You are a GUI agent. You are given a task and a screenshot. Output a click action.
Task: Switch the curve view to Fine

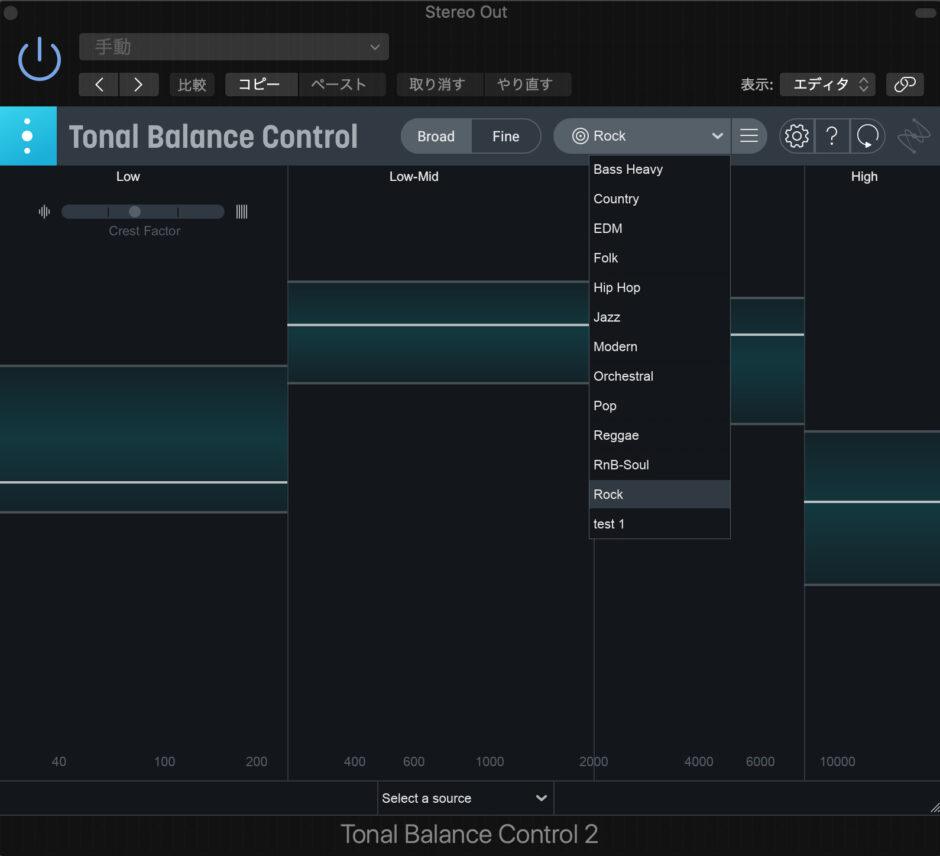505,136
